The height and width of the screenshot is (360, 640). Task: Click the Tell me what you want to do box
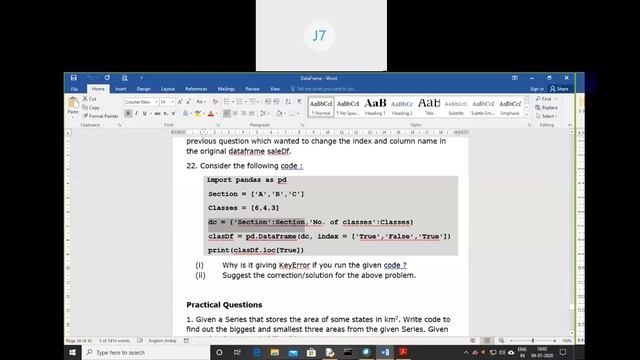[324, 89]
